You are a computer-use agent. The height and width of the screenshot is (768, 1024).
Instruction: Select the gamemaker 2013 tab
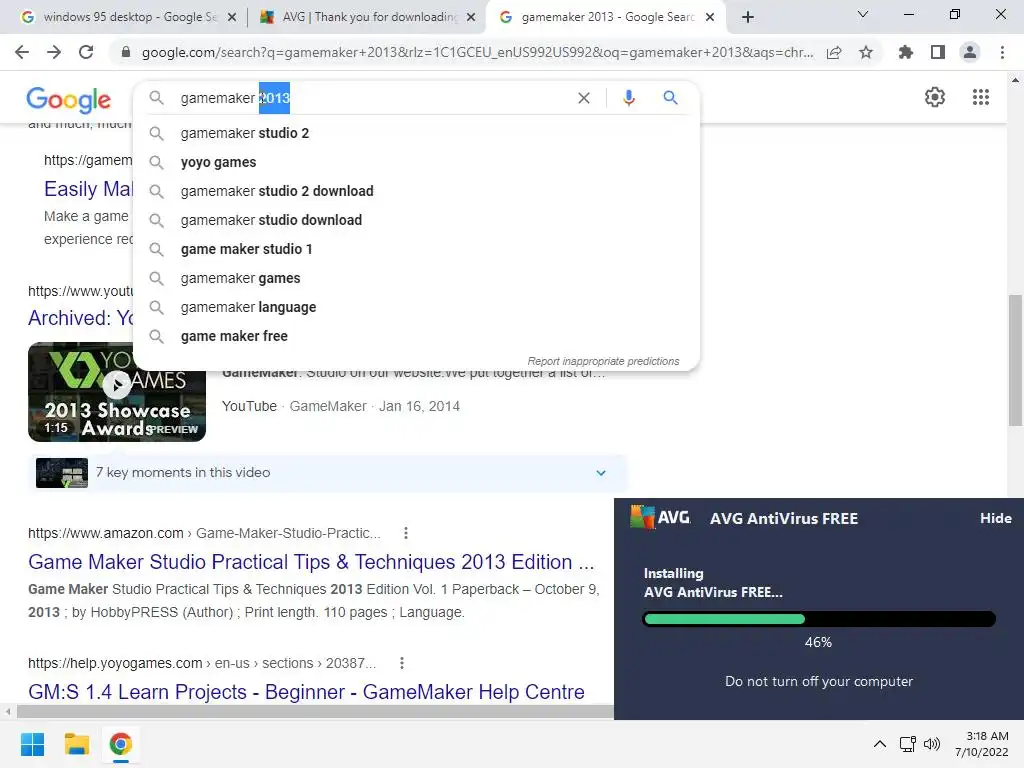(607, 17)
